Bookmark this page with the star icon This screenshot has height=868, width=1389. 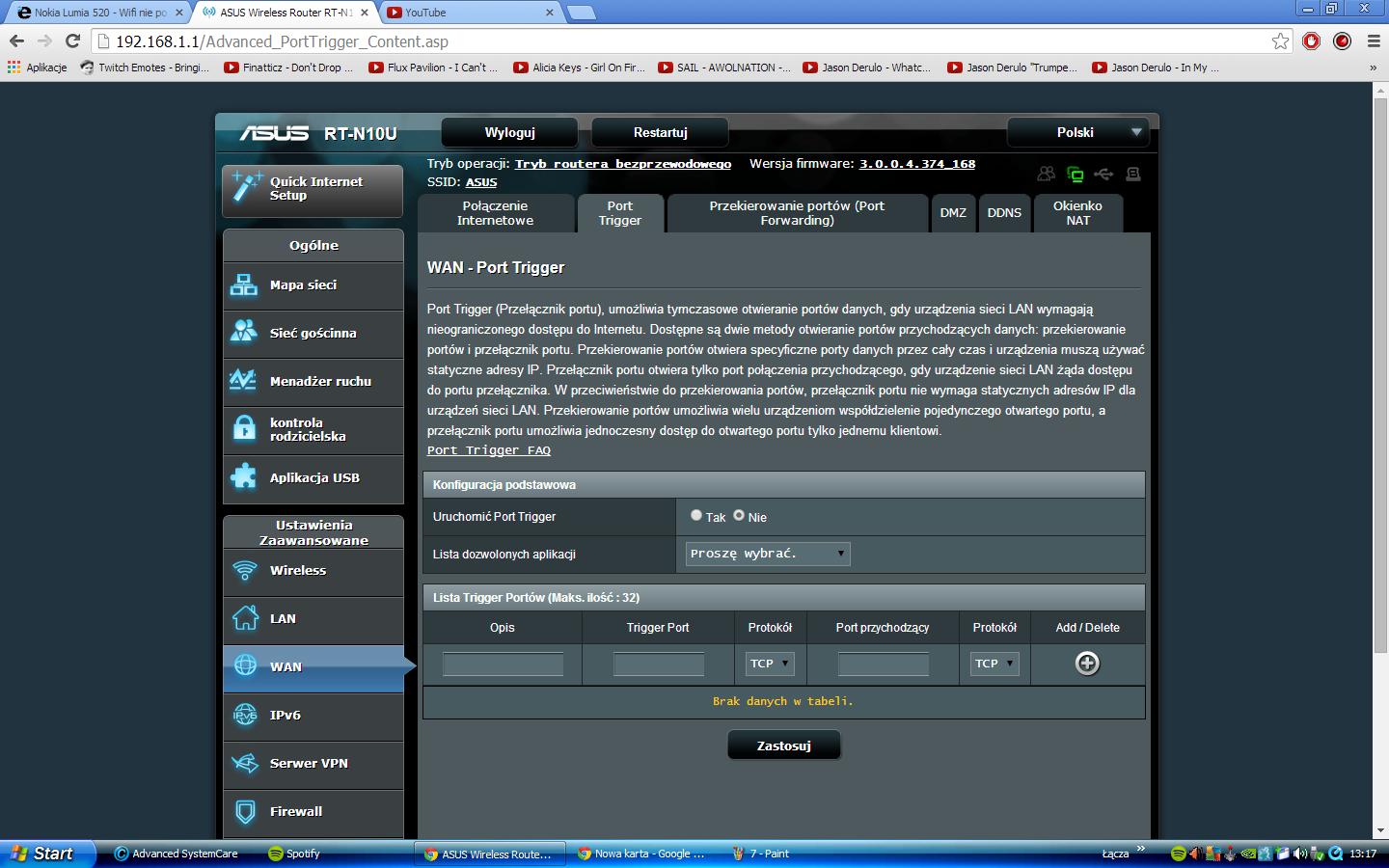pos(1280,41)
